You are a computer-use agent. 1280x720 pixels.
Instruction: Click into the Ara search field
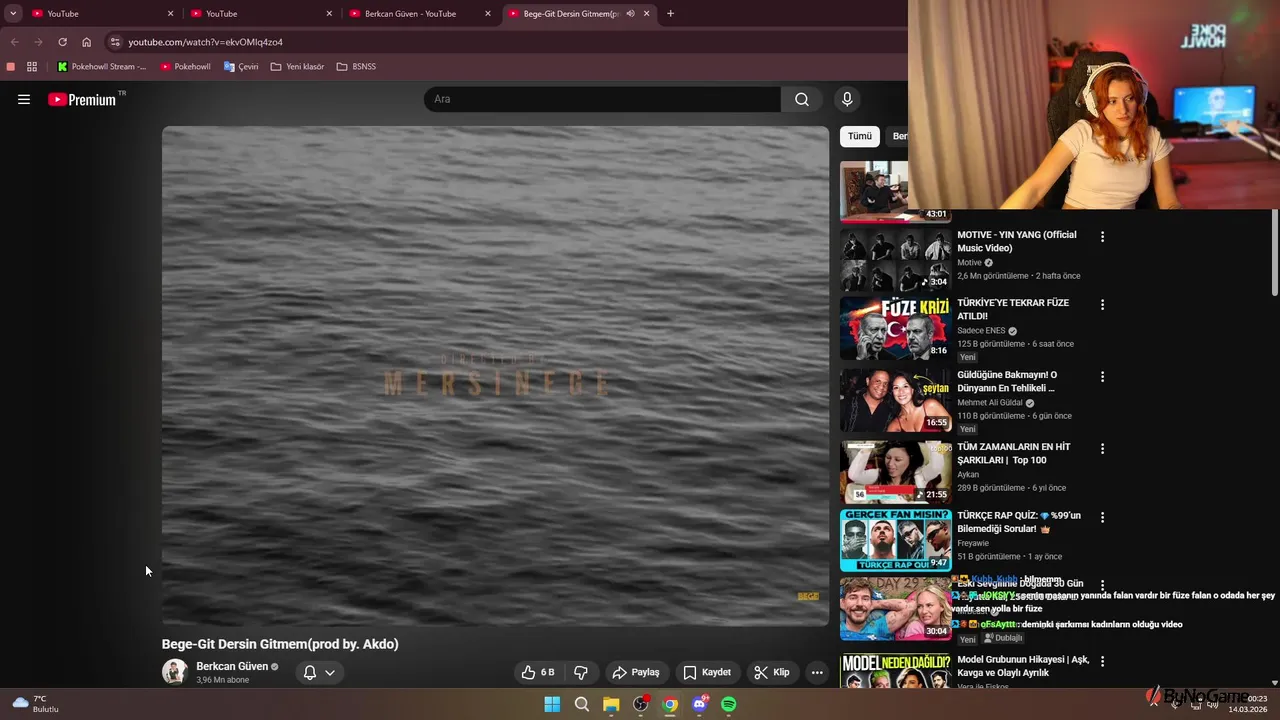pyautogui.click(x=602, y=99)
